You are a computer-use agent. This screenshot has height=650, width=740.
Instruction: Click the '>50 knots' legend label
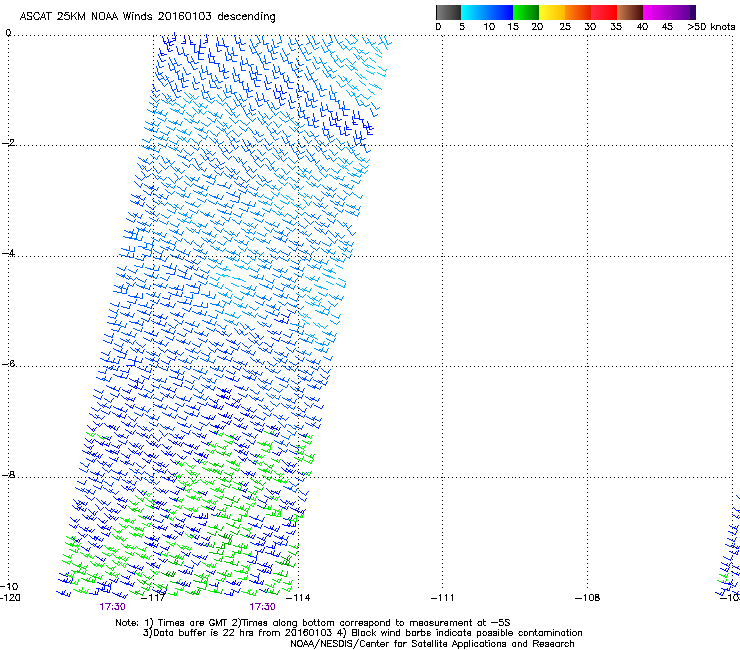711,27
